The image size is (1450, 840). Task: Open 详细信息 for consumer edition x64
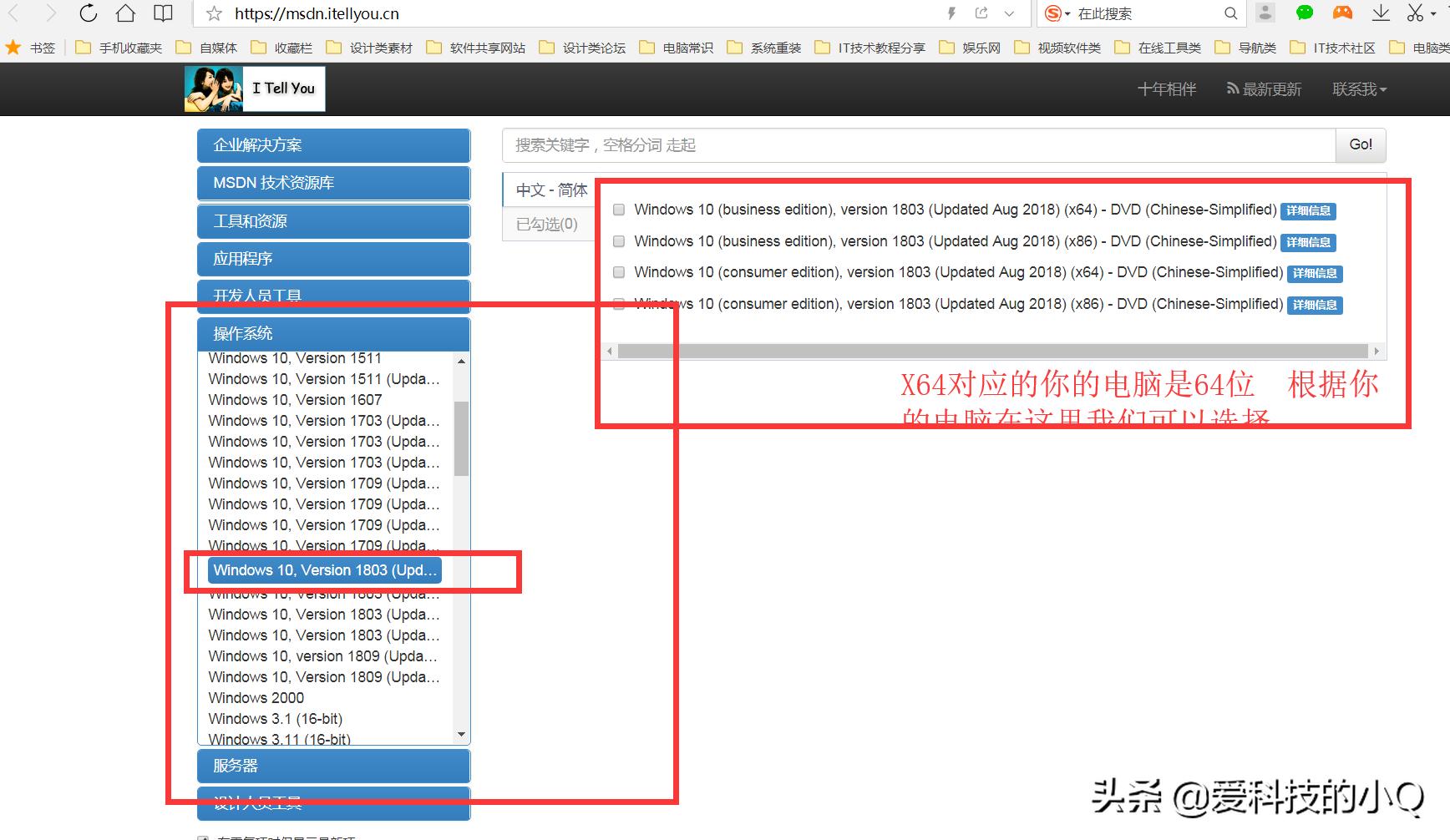click(x=1314, y=273)
